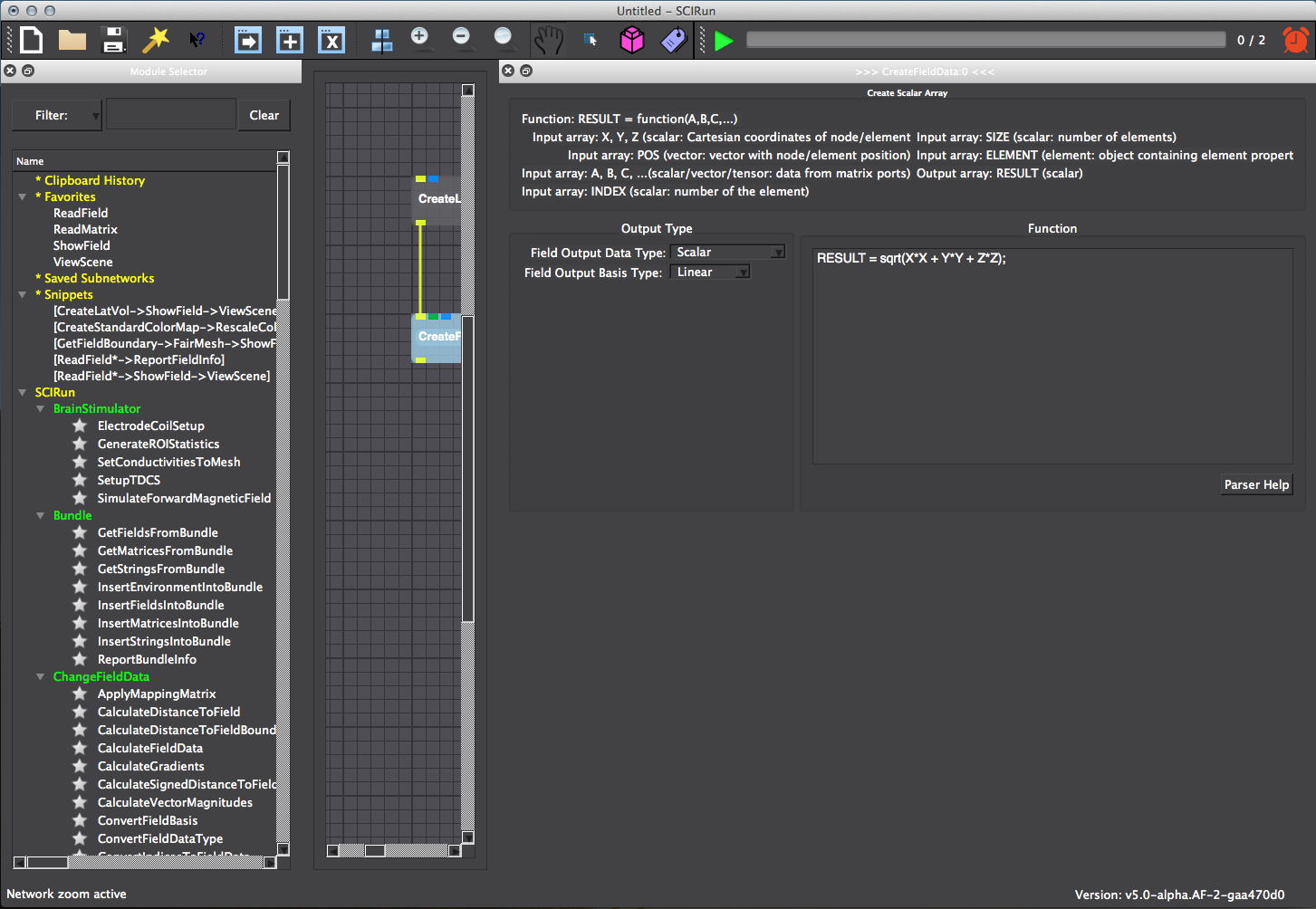Click the pink module cube icon
Screen dimensions: 1316x909
pos(632,40)
